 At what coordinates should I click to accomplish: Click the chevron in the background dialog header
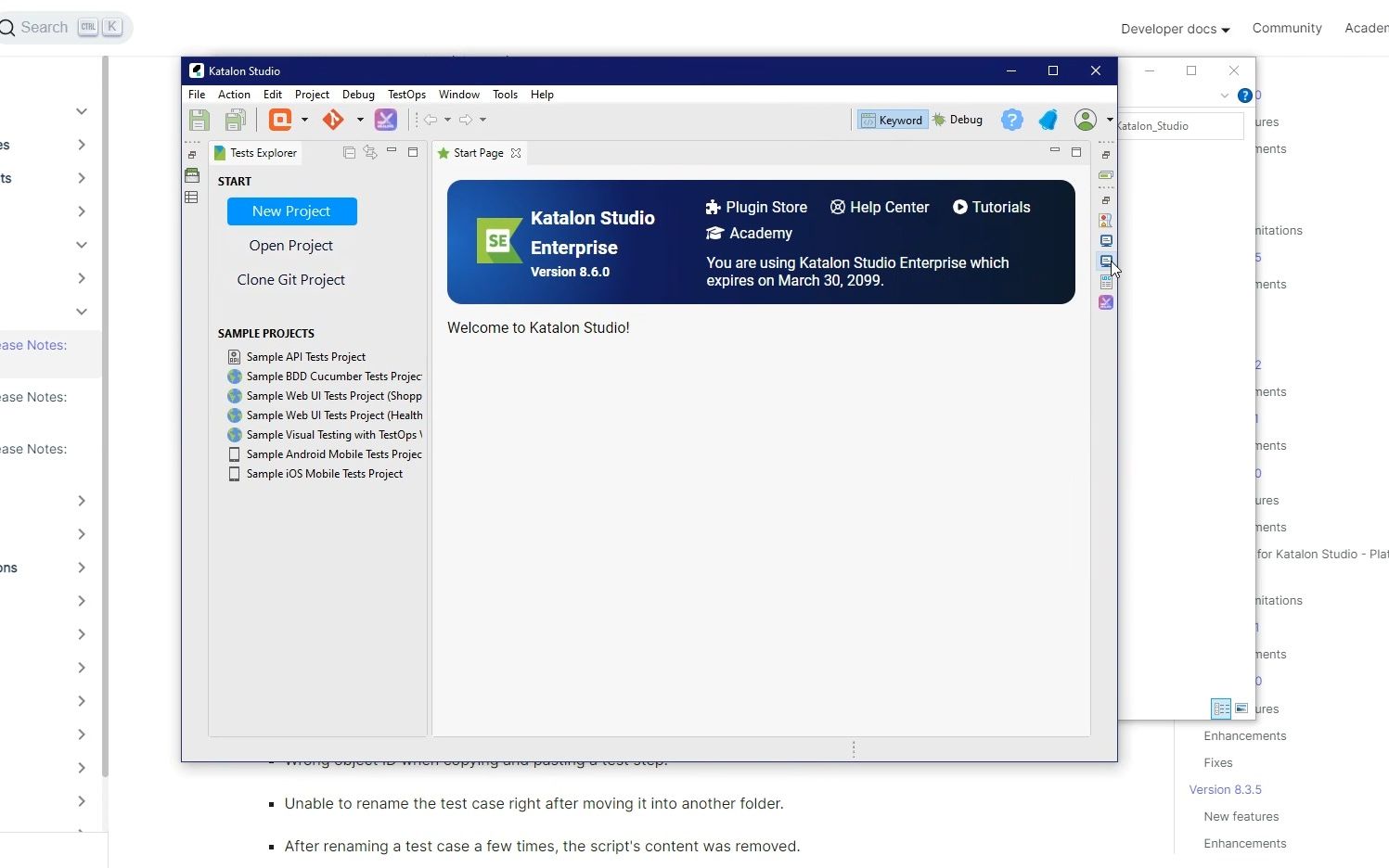coord(1225,96)
